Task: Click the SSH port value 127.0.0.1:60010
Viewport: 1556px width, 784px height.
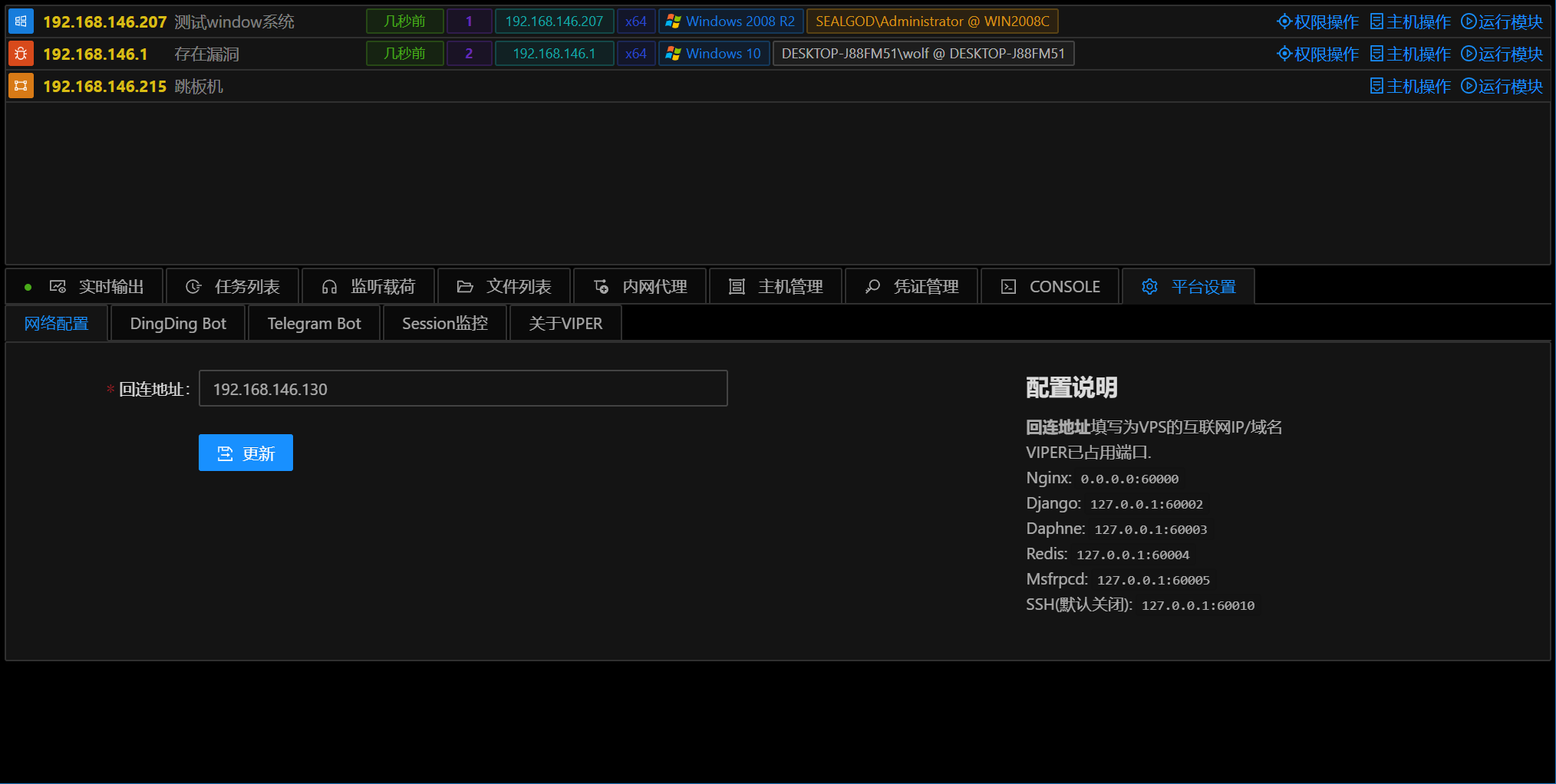Action: coord(1198,606)
